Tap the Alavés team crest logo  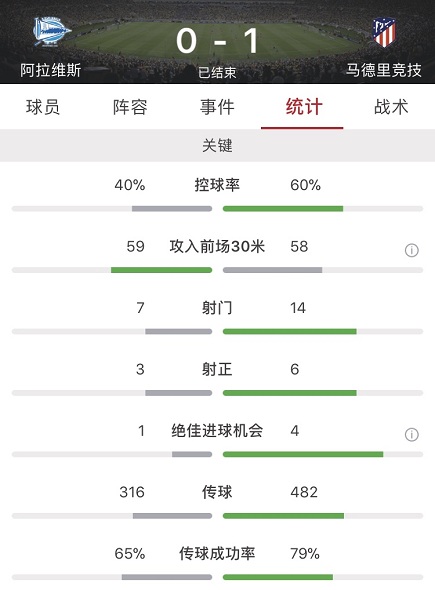pos(52,32)
